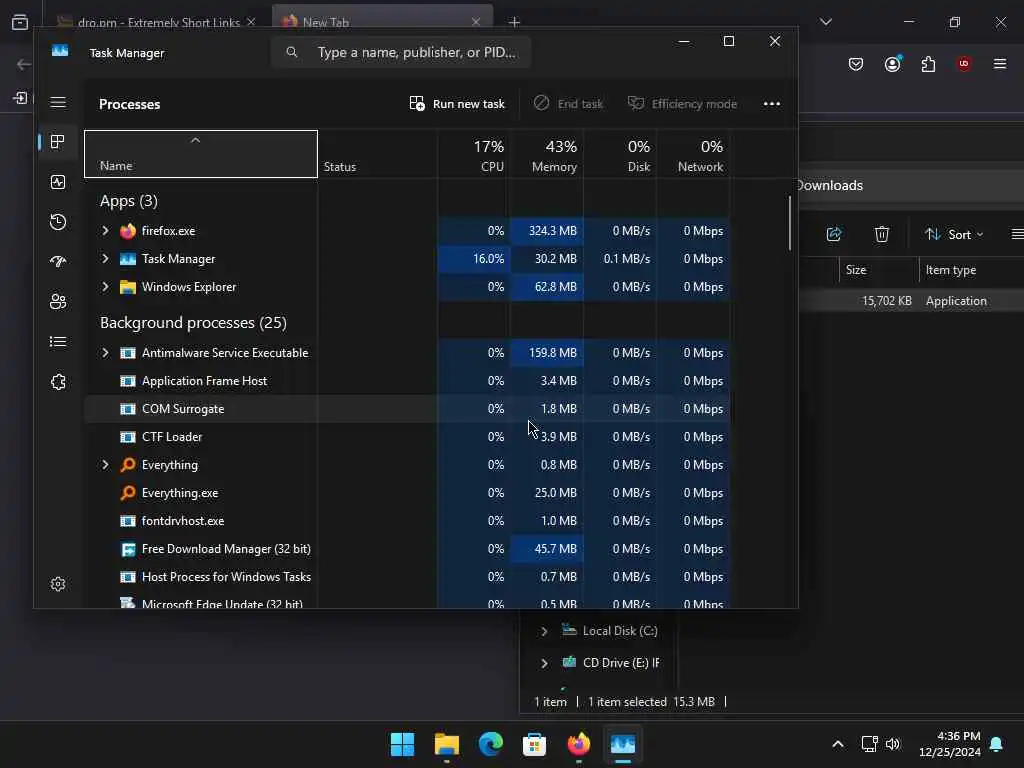The height and width of the screenshot is (768, 1024).
Task: Open the three-dot more options menu
Action: pos(772,104)
